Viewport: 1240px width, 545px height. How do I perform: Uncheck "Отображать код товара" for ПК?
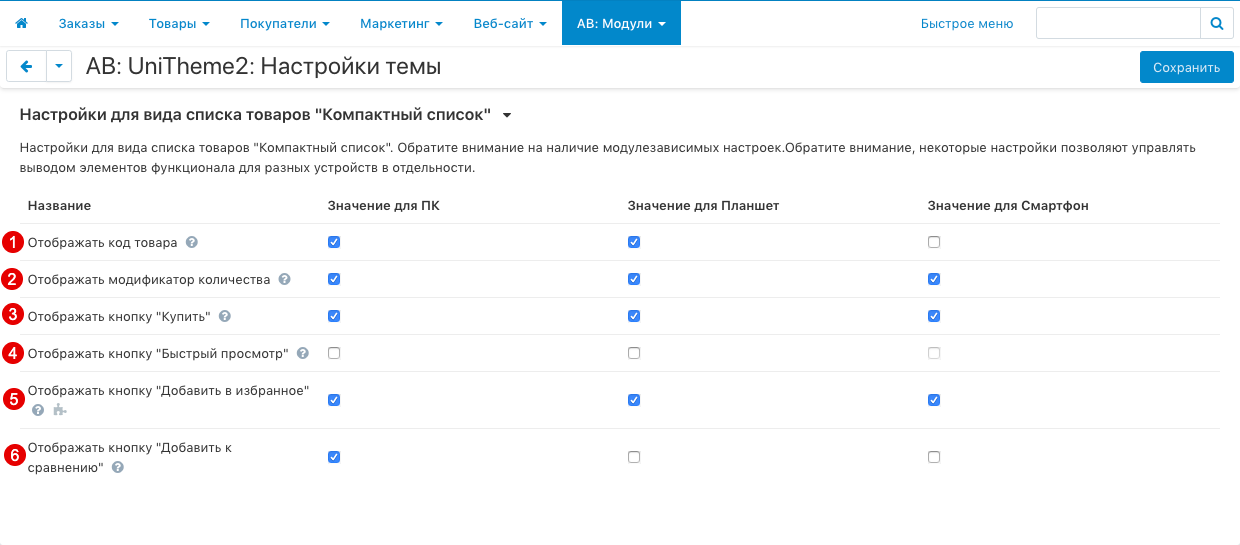tap(334, 242)
